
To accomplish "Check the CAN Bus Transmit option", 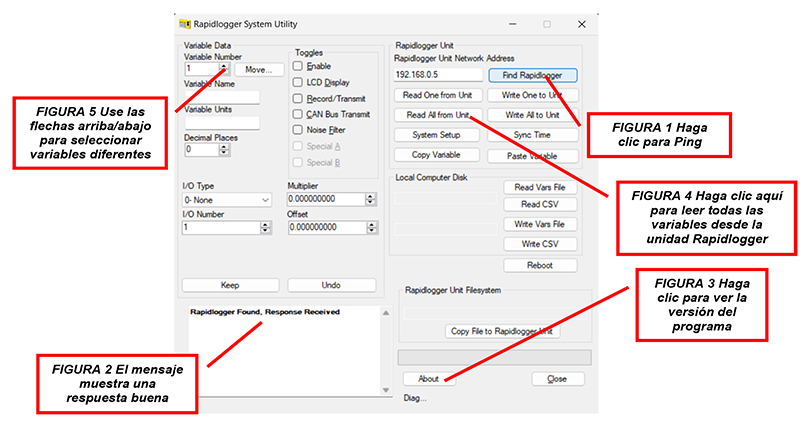I will (x=298, y=114).
